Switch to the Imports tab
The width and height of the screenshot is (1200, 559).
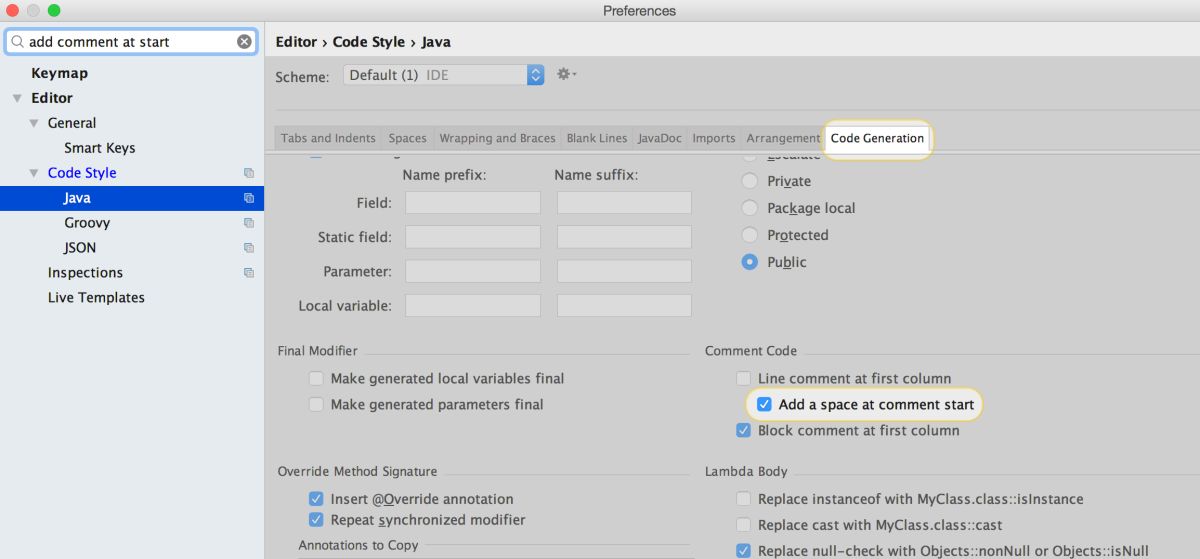coord(714,138)
